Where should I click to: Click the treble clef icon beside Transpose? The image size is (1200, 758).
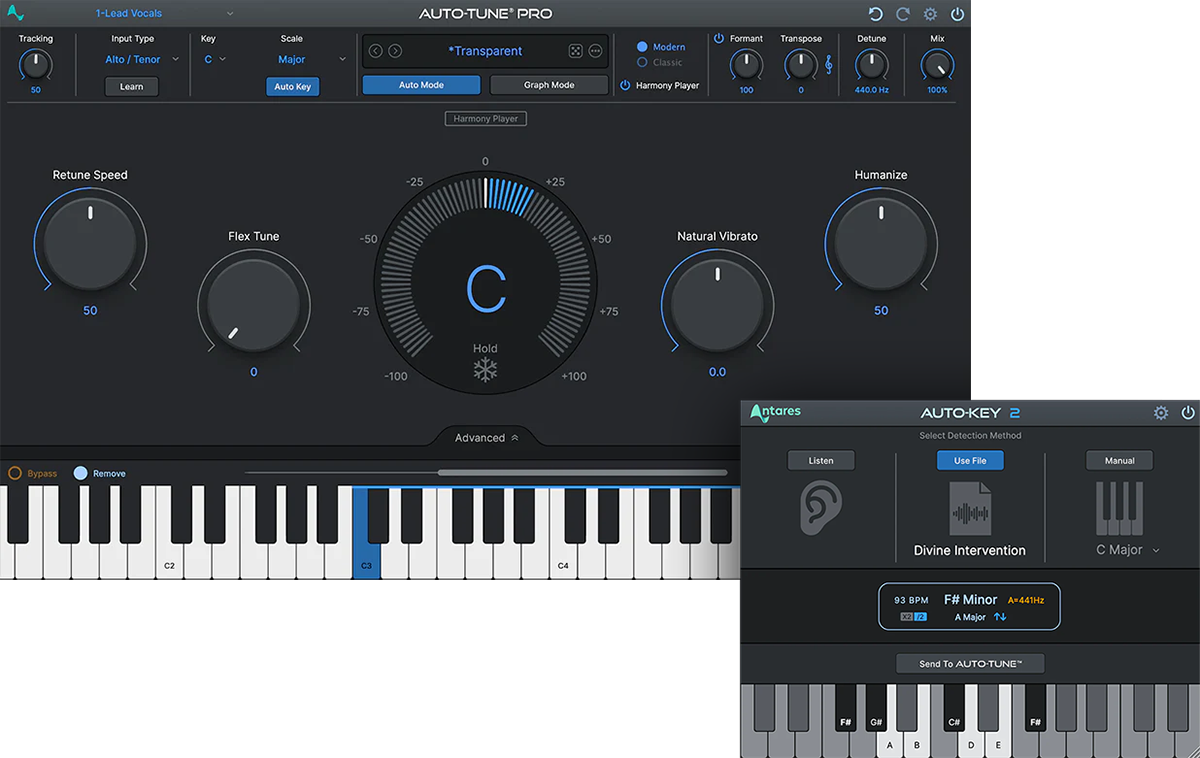pos(828,65)
